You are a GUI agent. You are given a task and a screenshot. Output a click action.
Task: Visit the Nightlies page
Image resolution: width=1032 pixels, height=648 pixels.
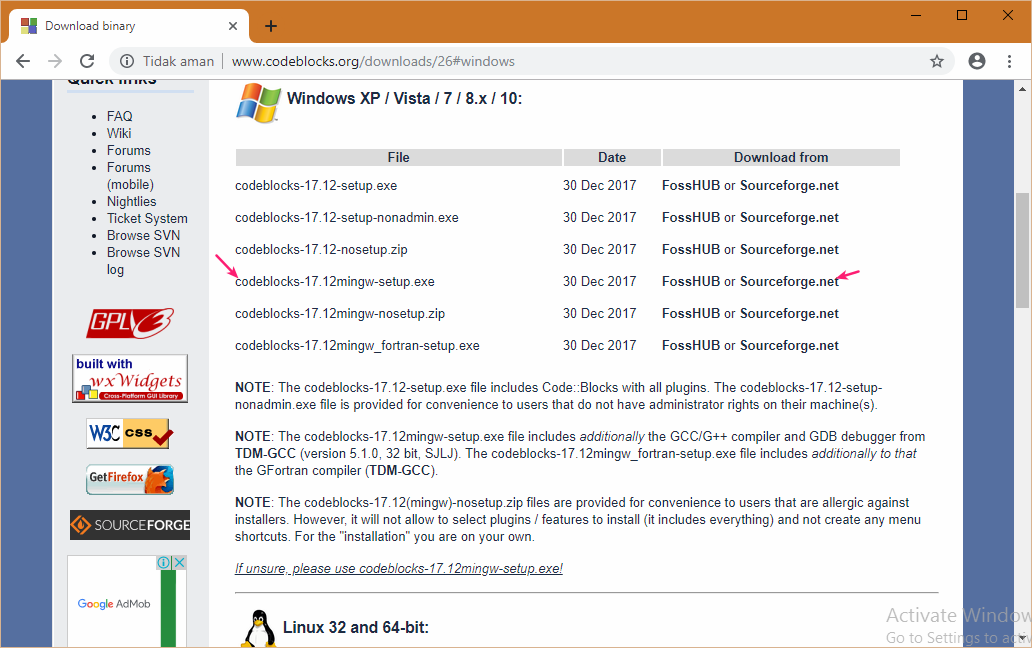131,201
